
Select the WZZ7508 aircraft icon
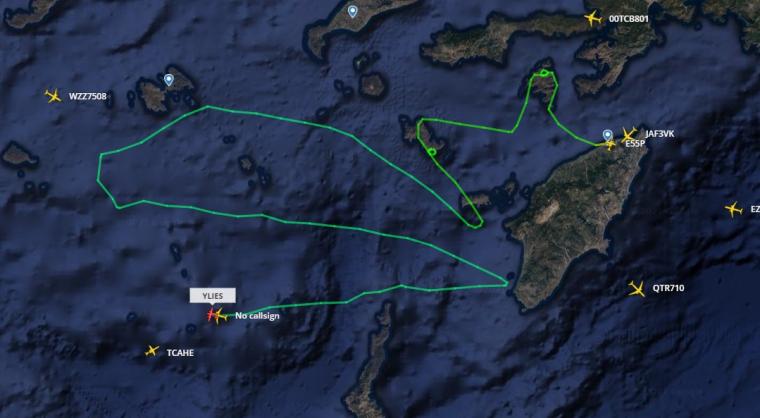coord(53,96)
